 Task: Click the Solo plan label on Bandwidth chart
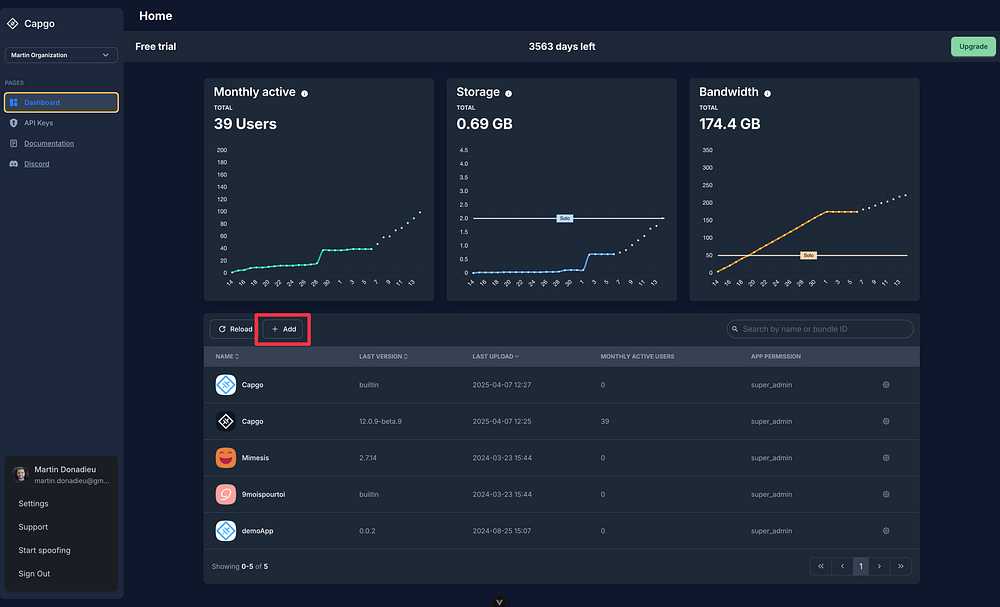click(x=809, y=256)
